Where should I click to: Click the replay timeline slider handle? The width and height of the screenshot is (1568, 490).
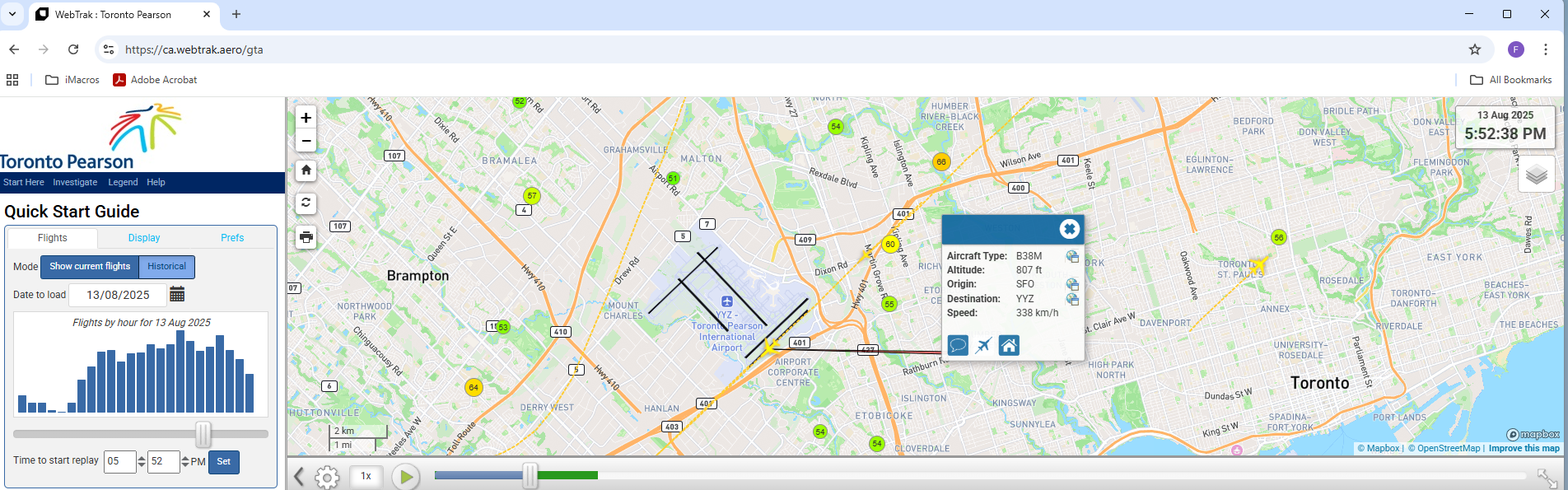tap(530, 475)
